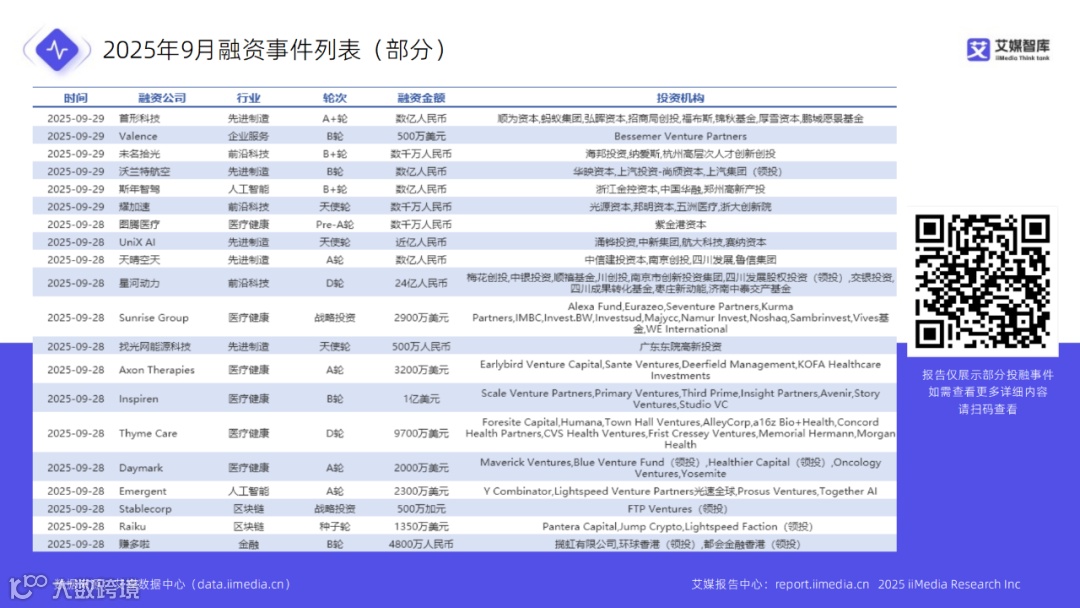
Task: Select the company cell 'Sunrise Group'
Action: pyautogui.click(x=154, y=317)
